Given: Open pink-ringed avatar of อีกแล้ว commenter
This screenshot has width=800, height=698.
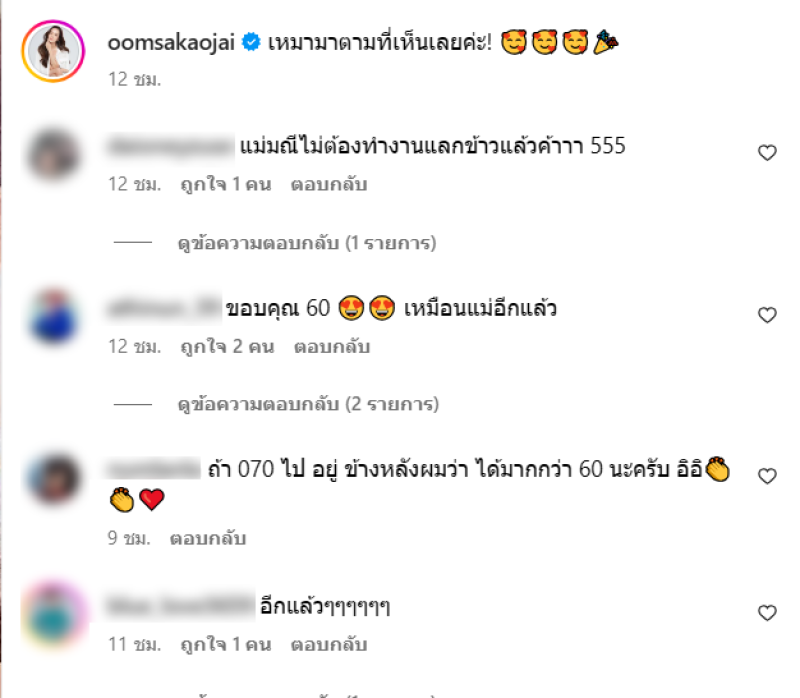Looking at the screenshot, I should point(54,615).
